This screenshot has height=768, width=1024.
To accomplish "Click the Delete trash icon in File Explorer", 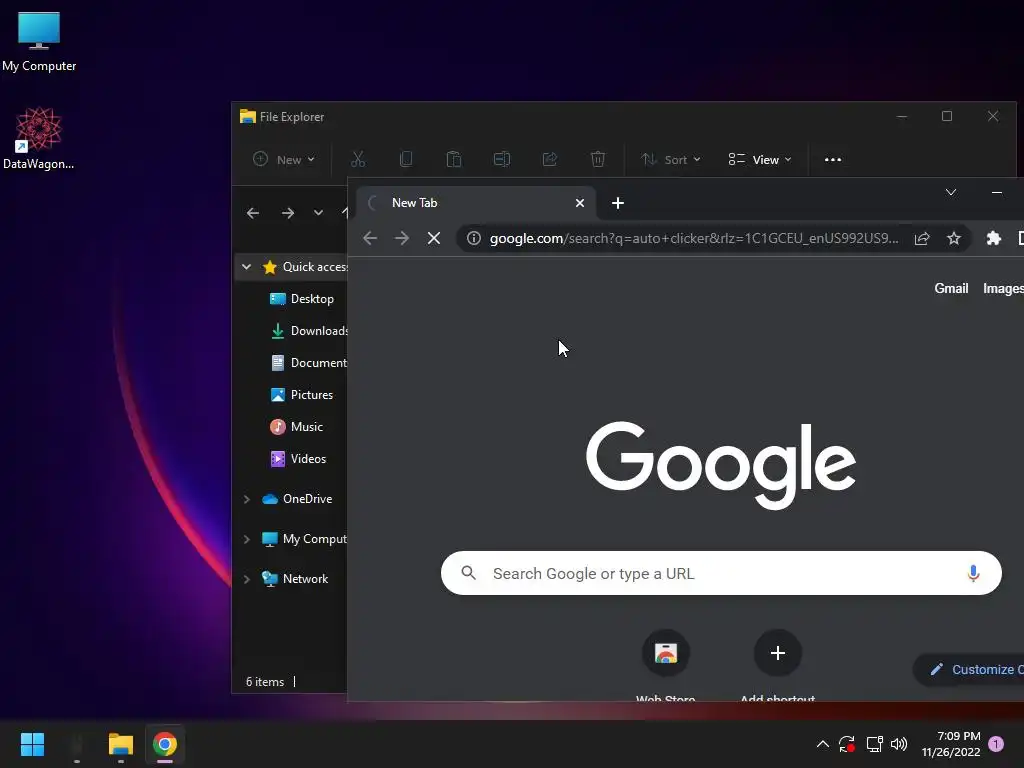I will click(x=598, y=159).
